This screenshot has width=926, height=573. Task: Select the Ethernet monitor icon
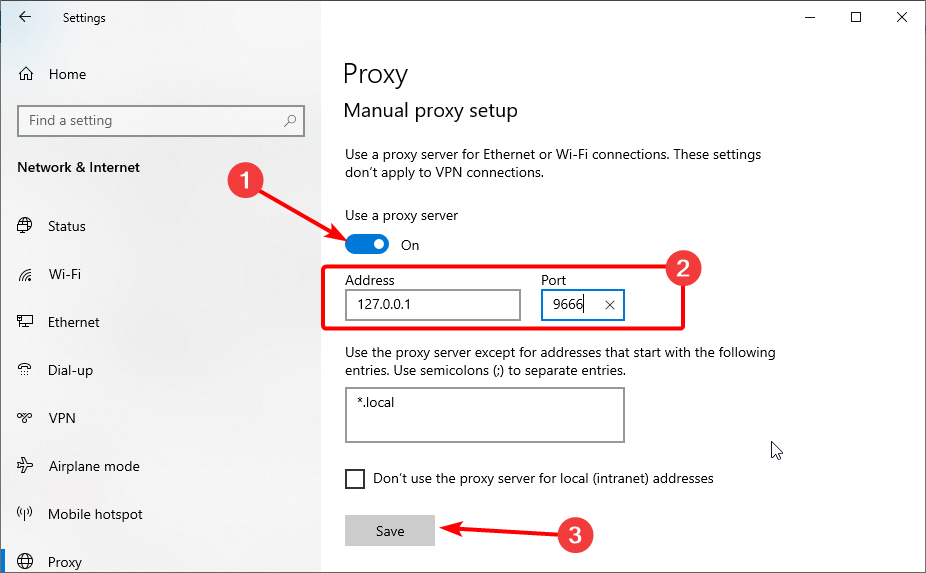coord(25,321)
